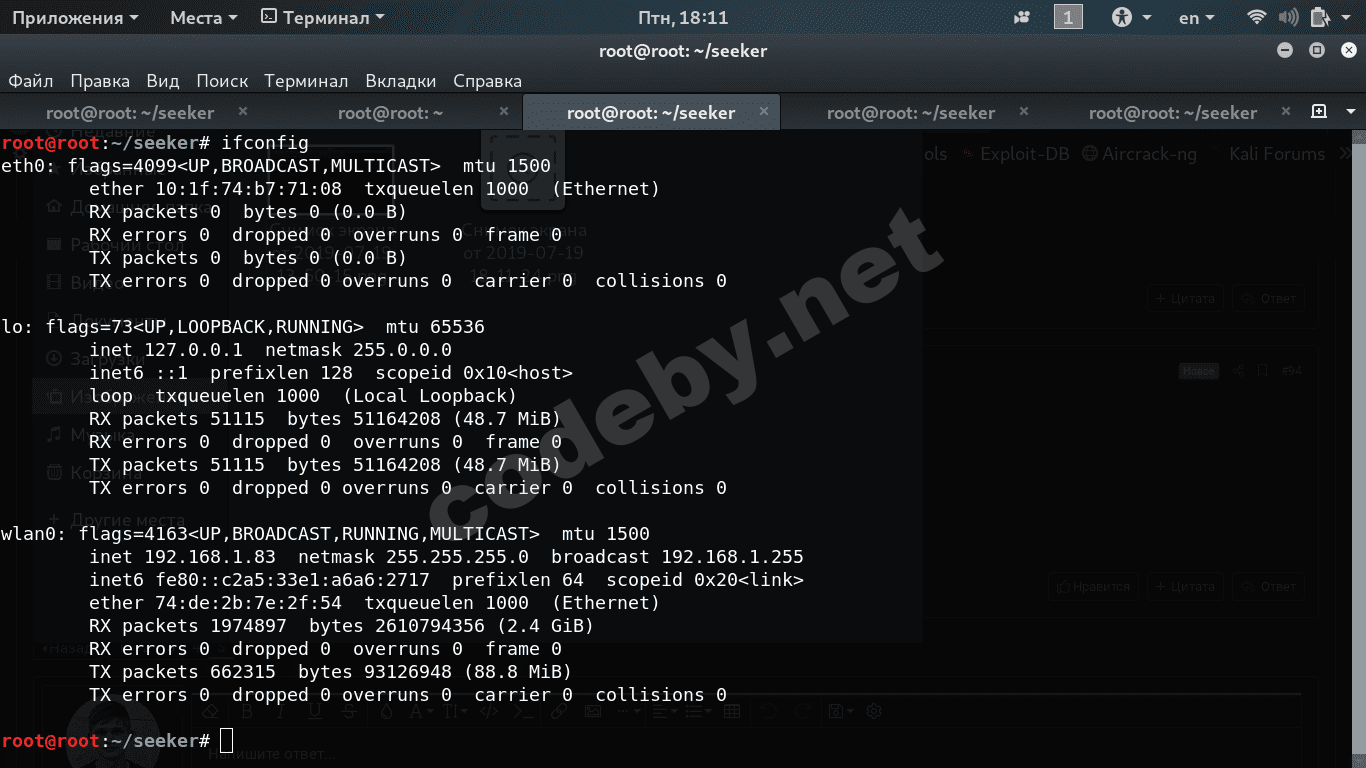This screenshot has width=1366, height=768.
Task: Open the Правка menu
Action: pos(100,81)
